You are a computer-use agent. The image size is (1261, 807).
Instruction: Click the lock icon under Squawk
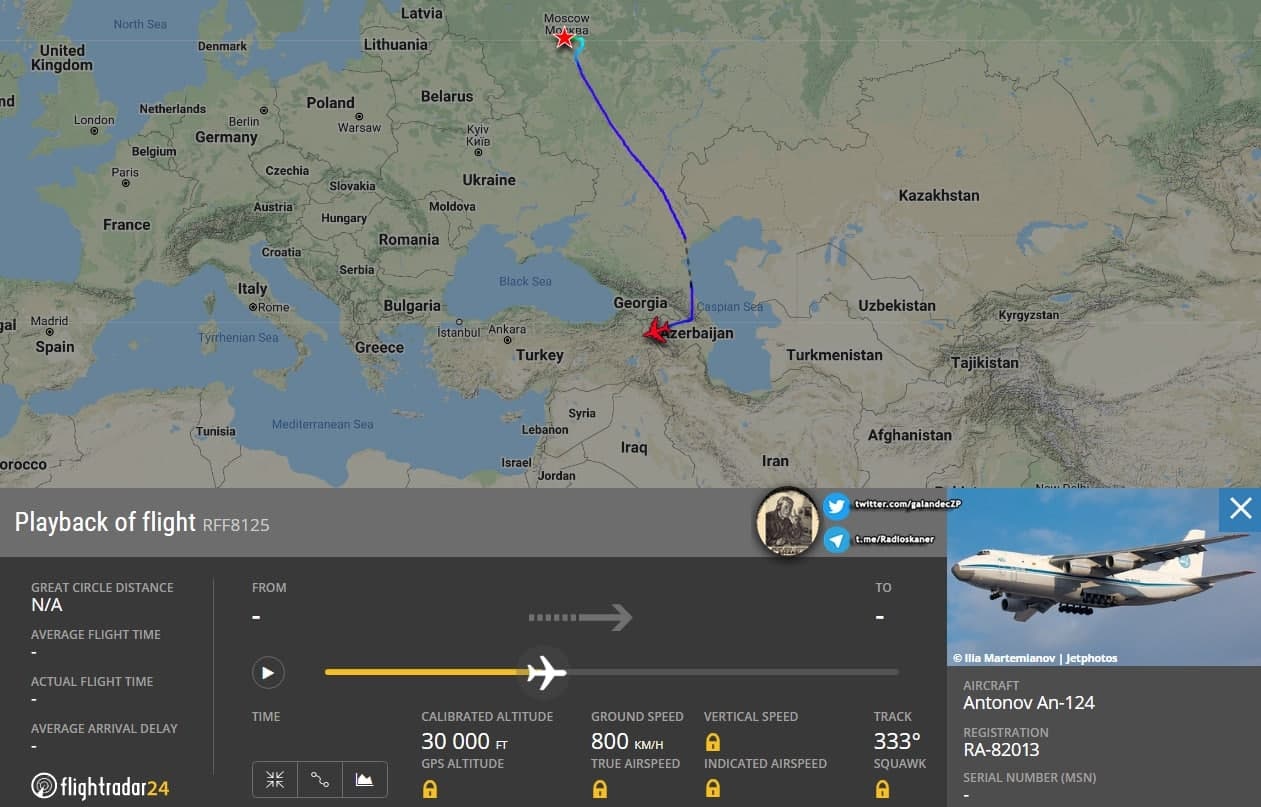[882, 789]
